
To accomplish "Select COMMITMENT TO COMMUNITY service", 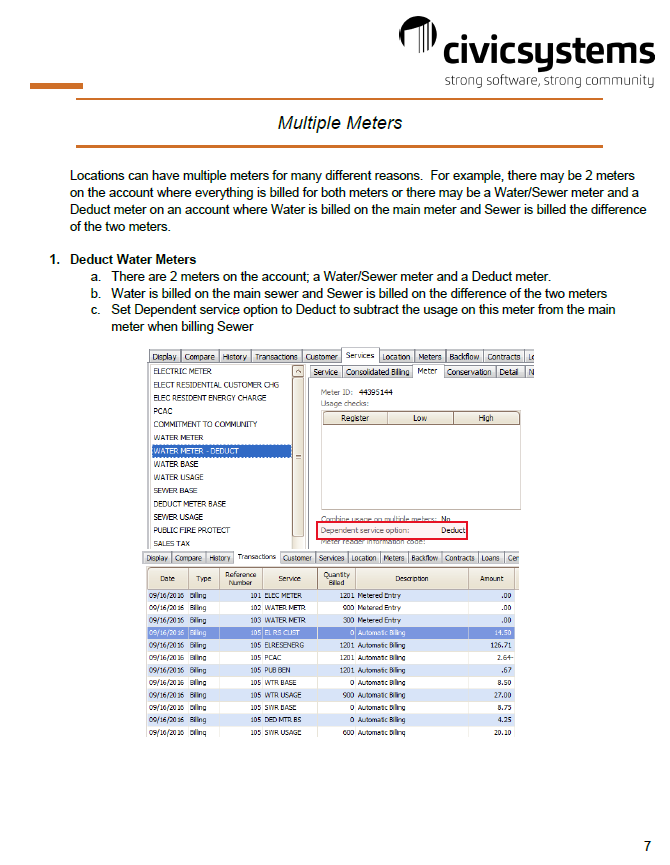I will point(205,424).
